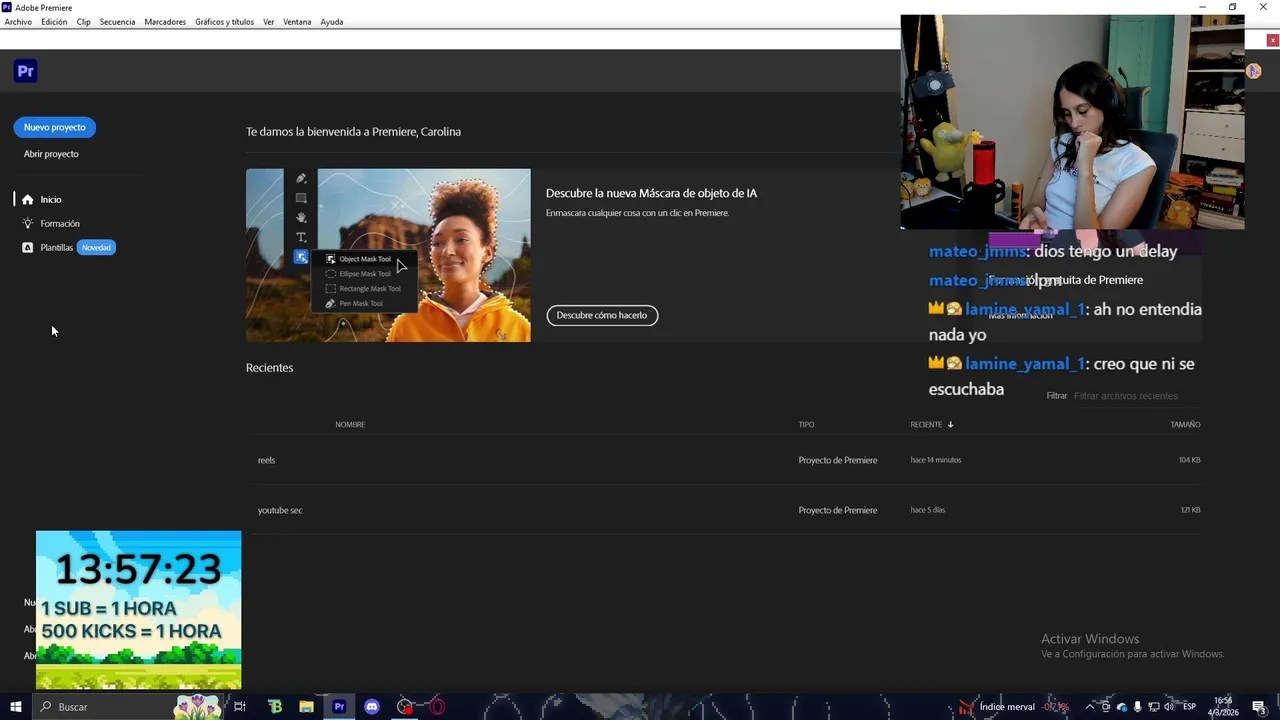Click the 104 KB size value
Viewport: 1280px width, 720px height.
(1189, 460)
